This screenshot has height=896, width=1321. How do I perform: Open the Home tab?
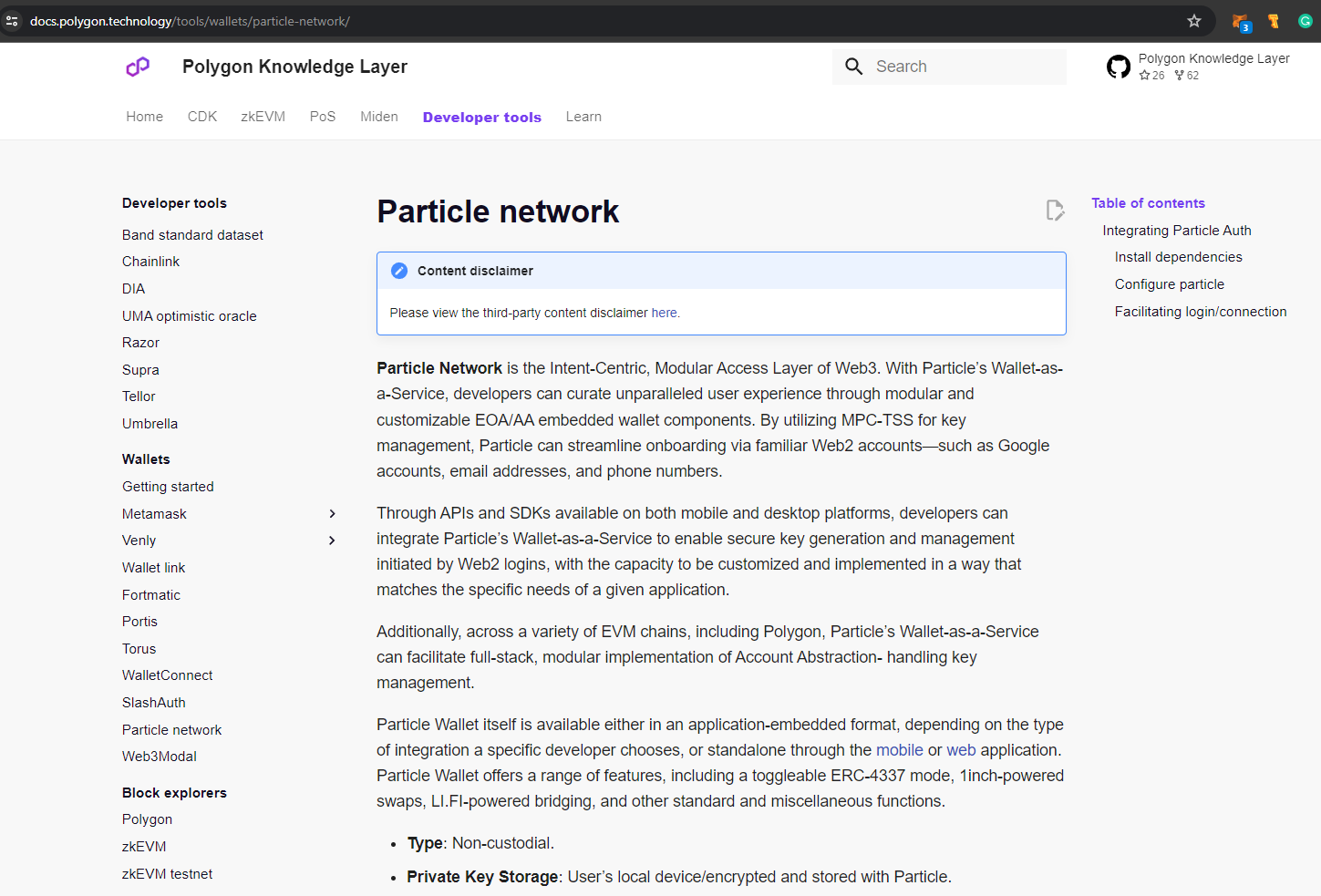[x=145, y=117]
